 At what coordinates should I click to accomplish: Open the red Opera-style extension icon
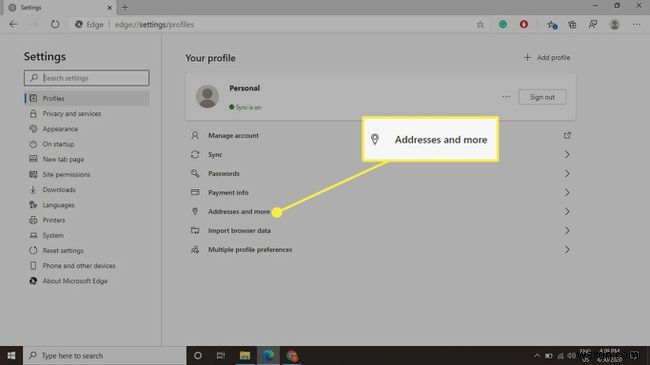click(524, 24)
